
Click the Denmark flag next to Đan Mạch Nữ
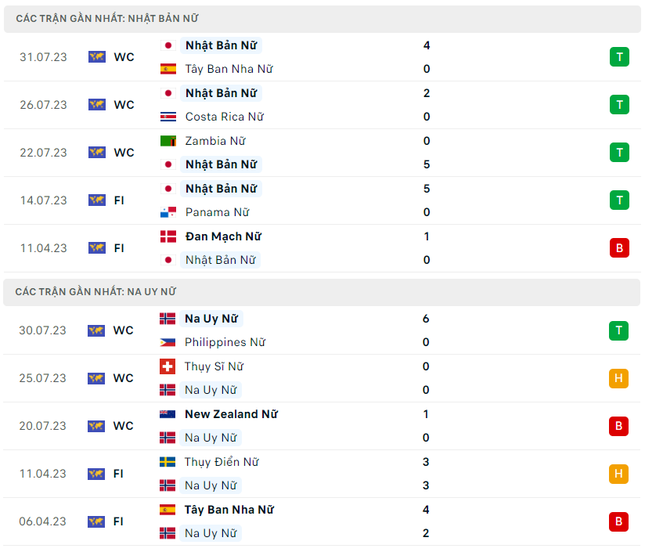click(x=168, y=236)
